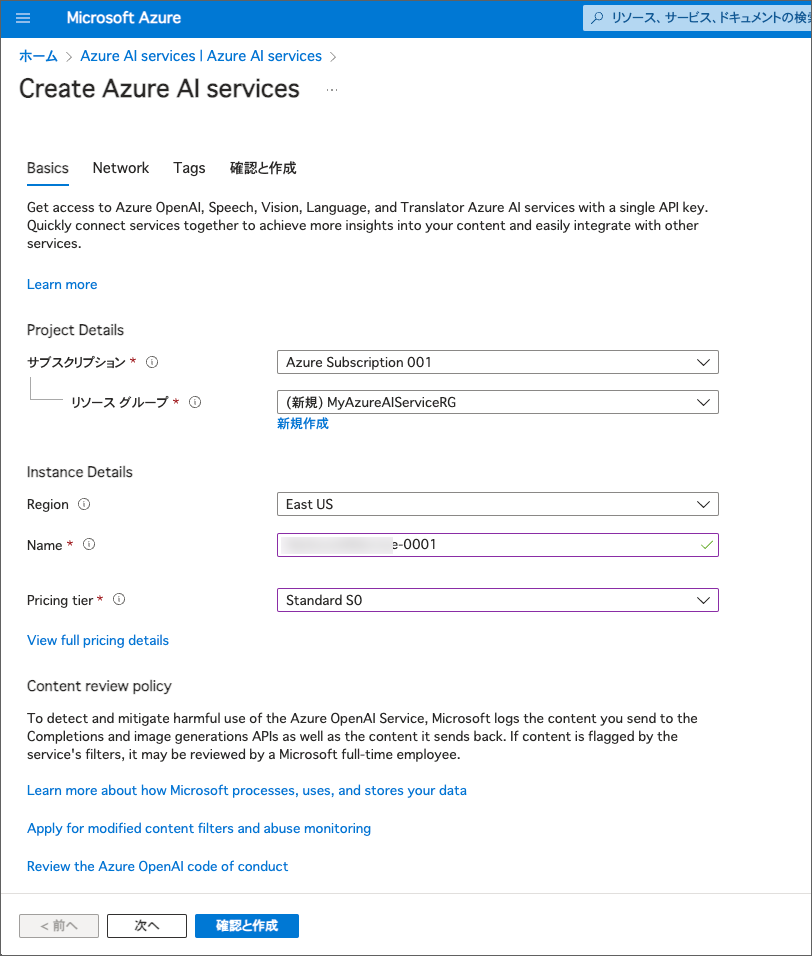Click the 次へ button

pos(147,926)
